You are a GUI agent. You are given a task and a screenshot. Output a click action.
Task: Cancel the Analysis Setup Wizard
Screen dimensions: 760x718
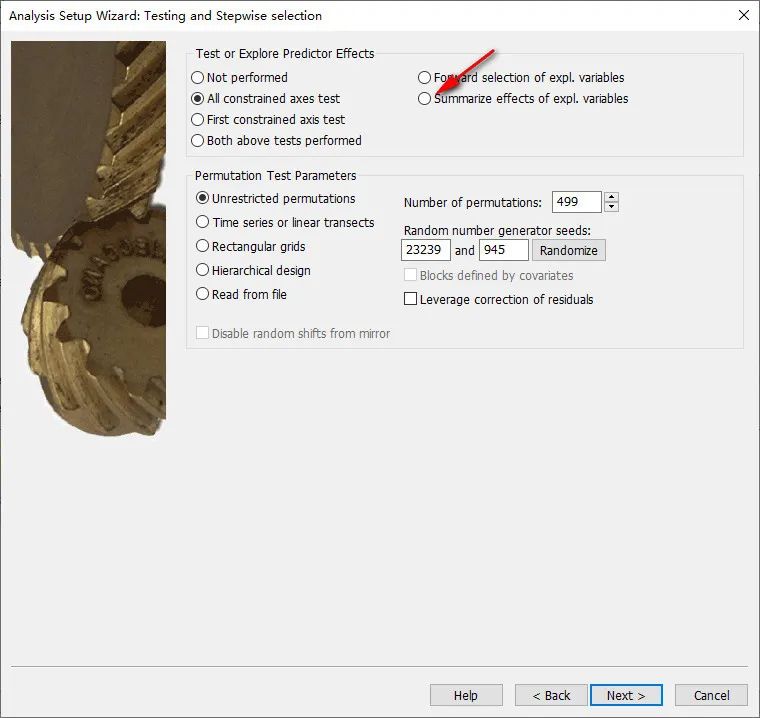click(711, 695)
